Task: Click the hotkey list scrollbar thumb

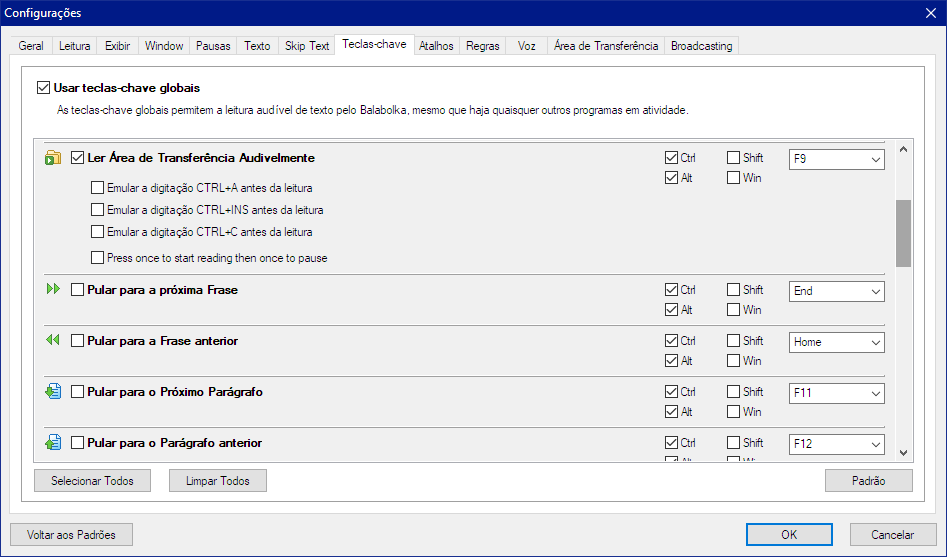Action: click(903, 232)
